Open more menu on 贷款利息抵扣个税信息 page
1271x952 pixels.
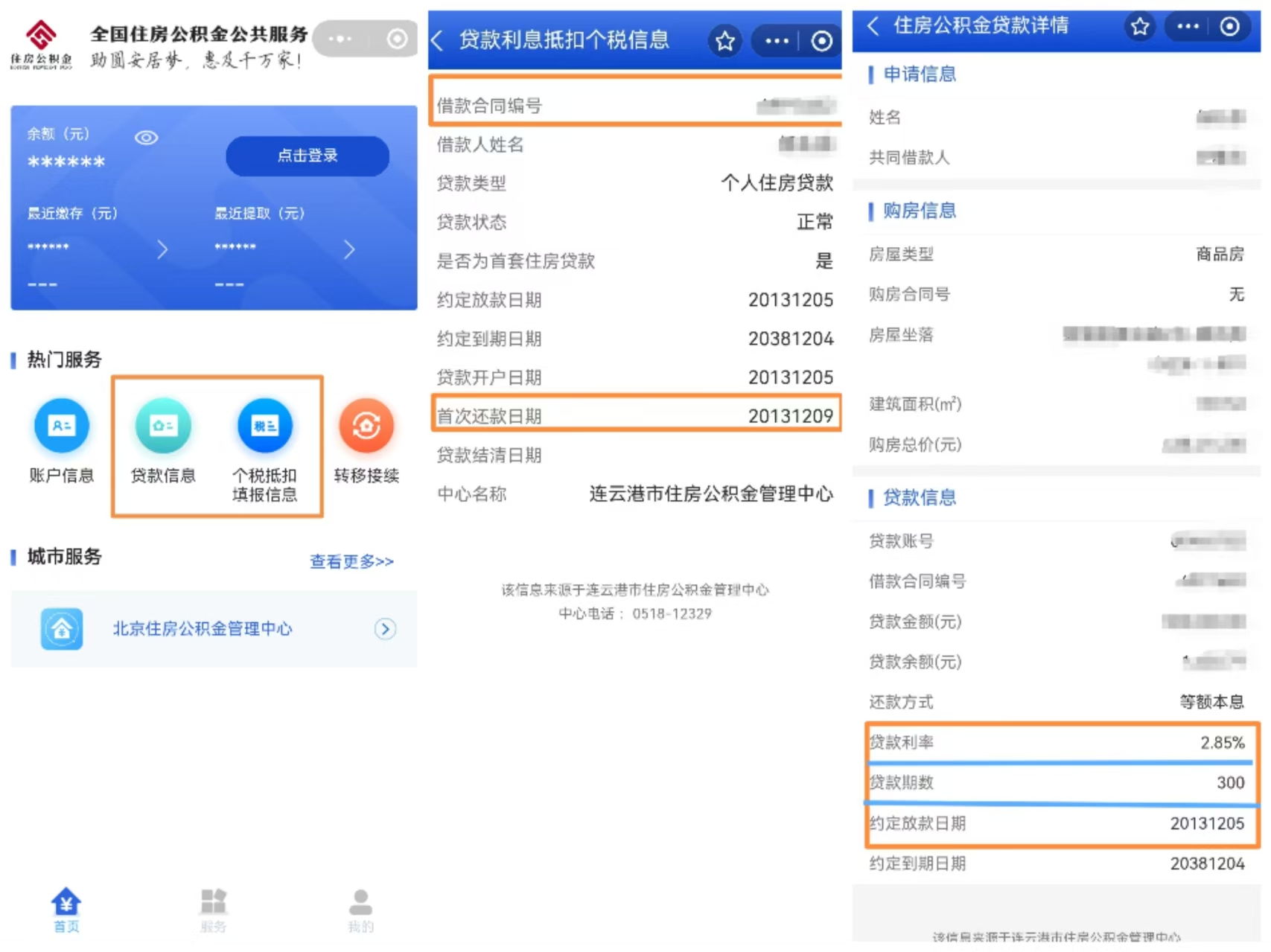point(777,41)
